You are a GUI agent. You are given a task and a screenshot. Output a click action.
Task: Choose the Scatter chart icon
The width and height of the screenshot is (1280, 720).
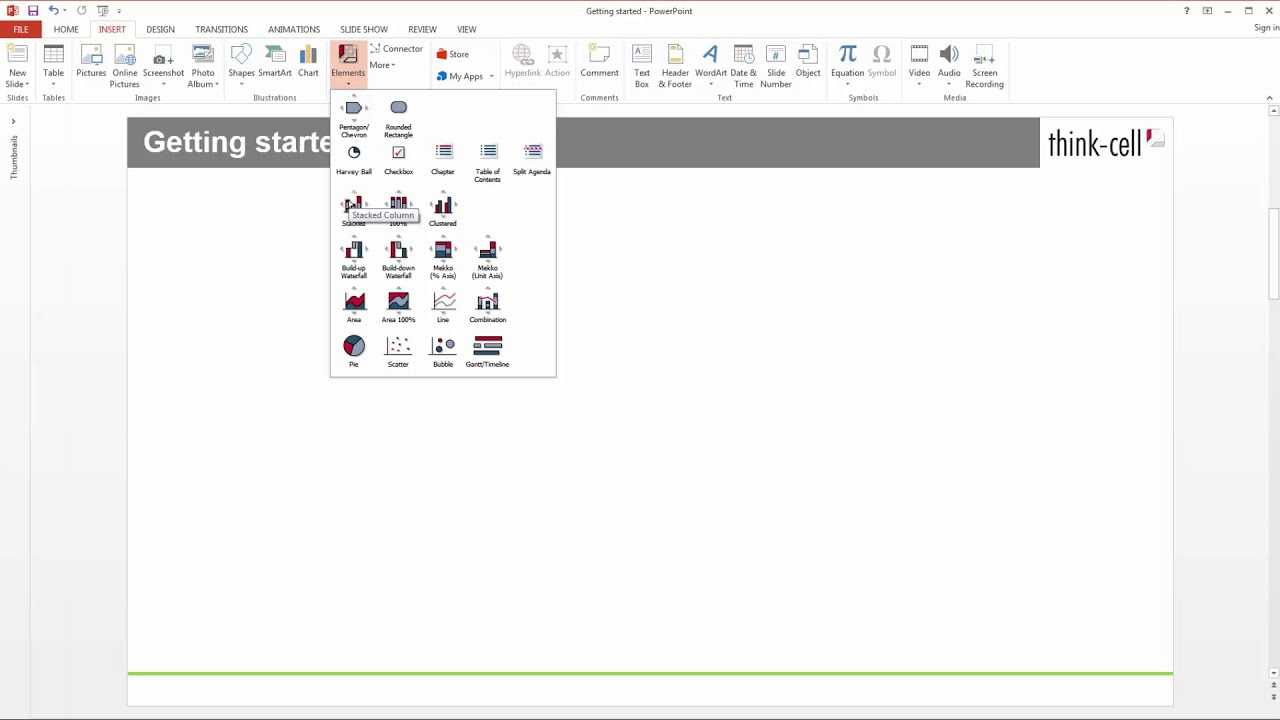(398, 349)
